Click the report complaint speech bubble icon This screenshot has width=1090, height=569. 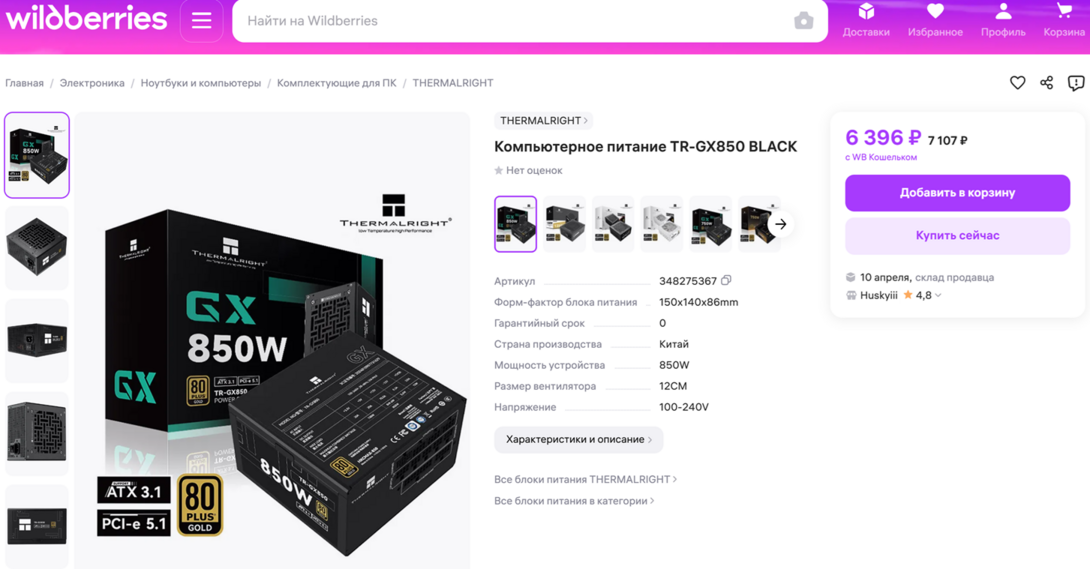pyautogui.click(x=1076, y=83)
